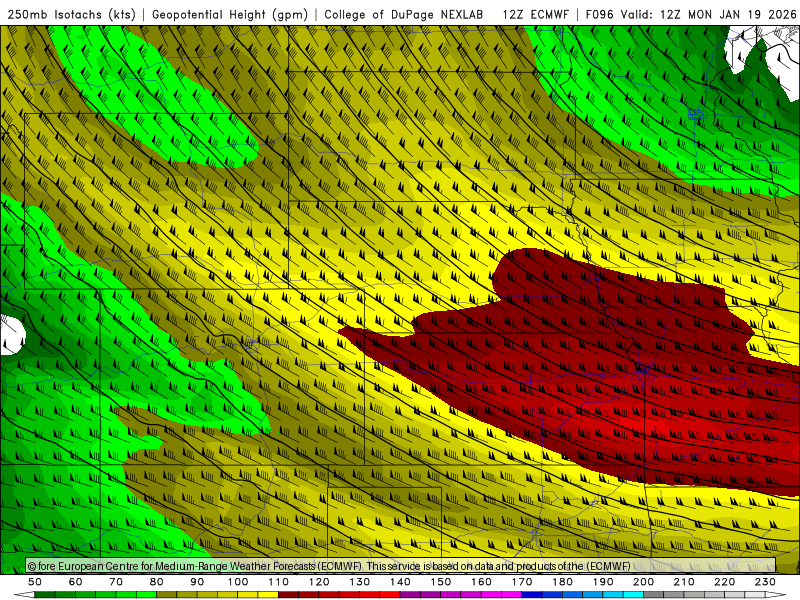Click the right arrow end of the colorbar
Screen dimensions: 800x600
(x=776, y=595)
